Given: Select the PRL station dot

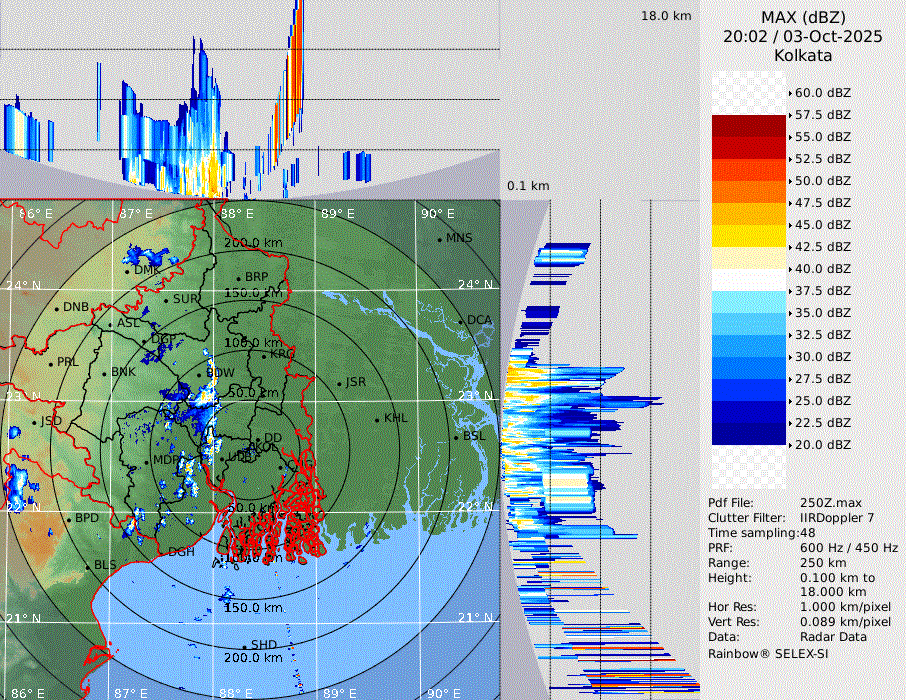Looking at the screenshot, I should (x=51, y=363).
